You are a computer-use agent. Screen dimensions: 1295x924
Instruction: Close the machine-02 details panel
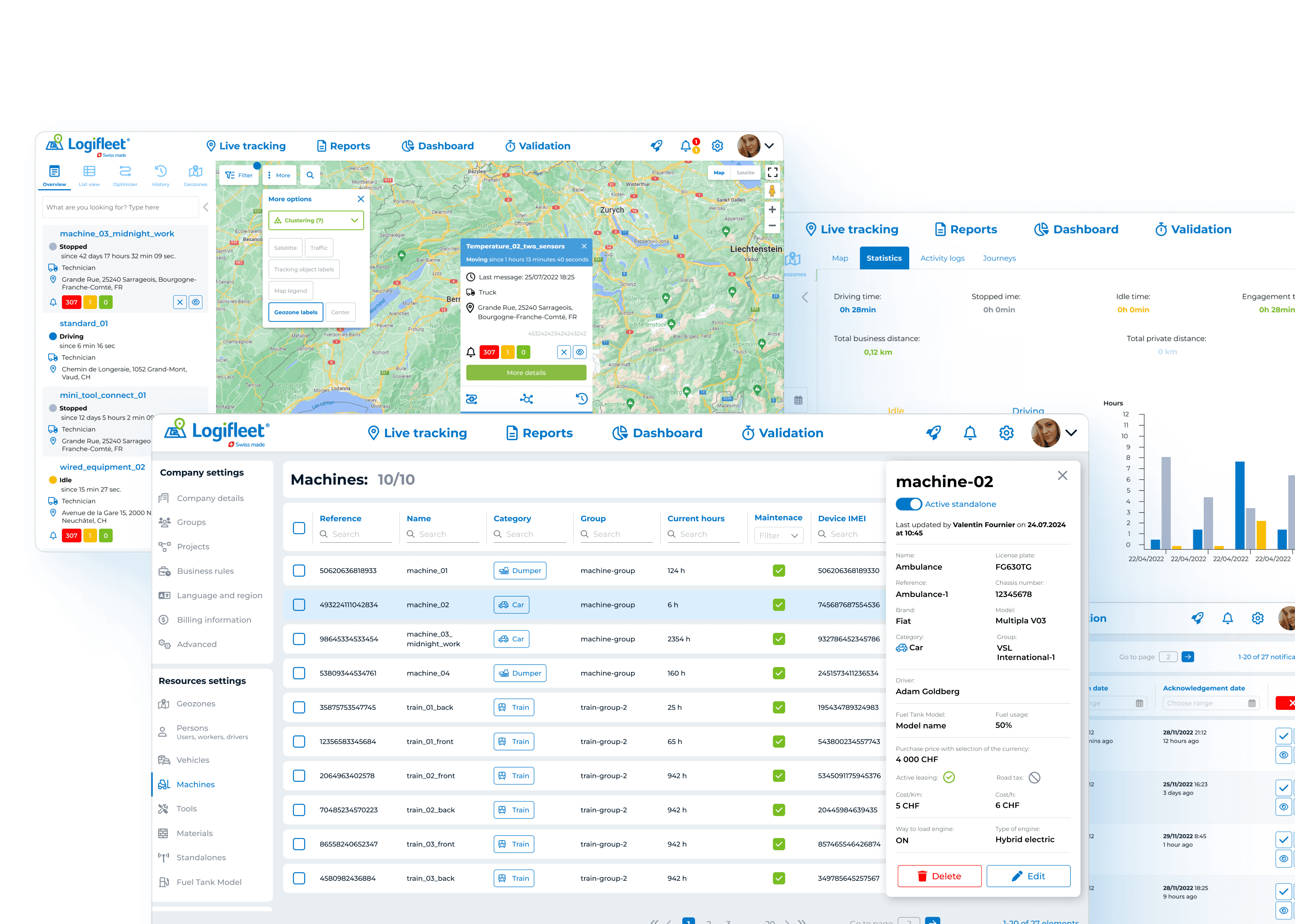pyautogui.click(x=1062, y=476)
